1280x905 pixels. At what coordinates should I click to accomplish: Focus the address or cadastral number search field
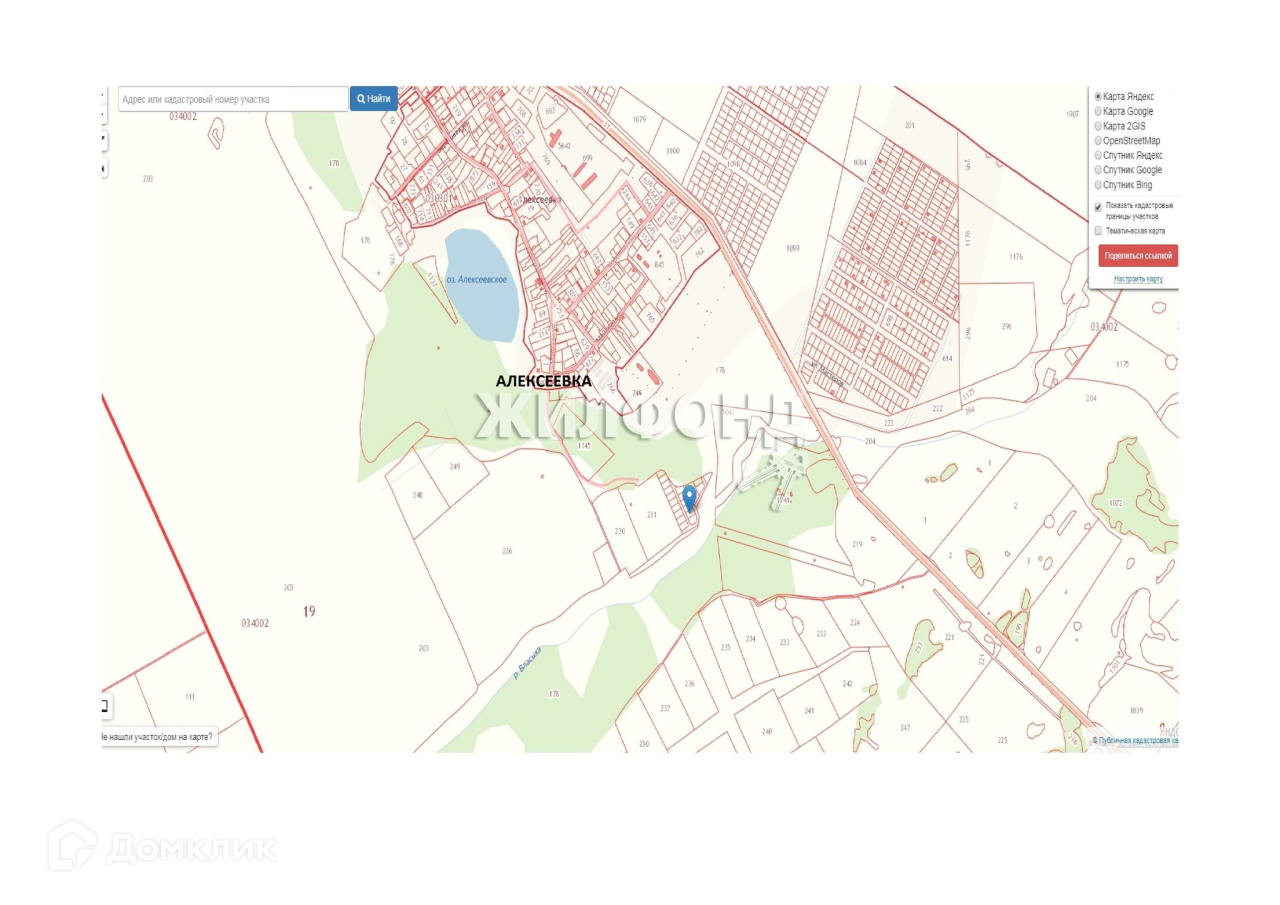point(233,99)
